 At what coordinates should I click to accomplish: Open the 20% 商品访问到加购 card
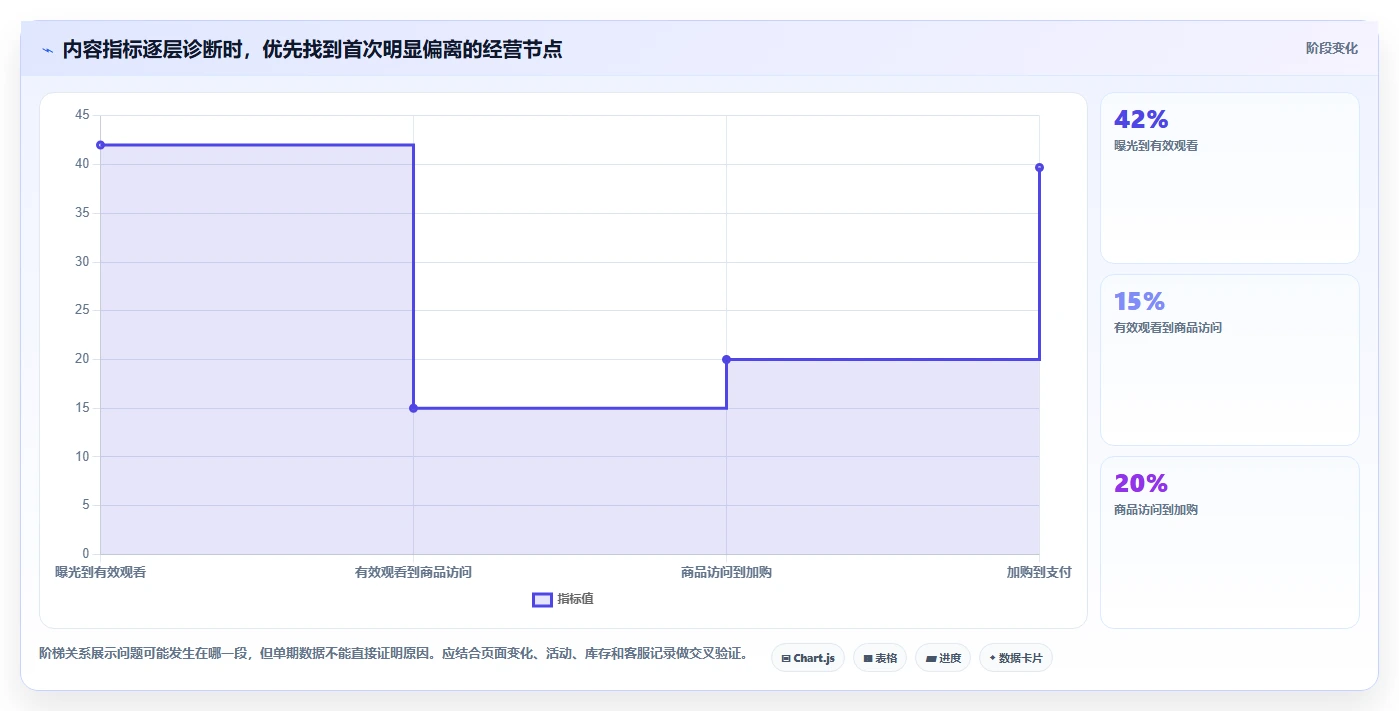click(x=1230, y=542)
